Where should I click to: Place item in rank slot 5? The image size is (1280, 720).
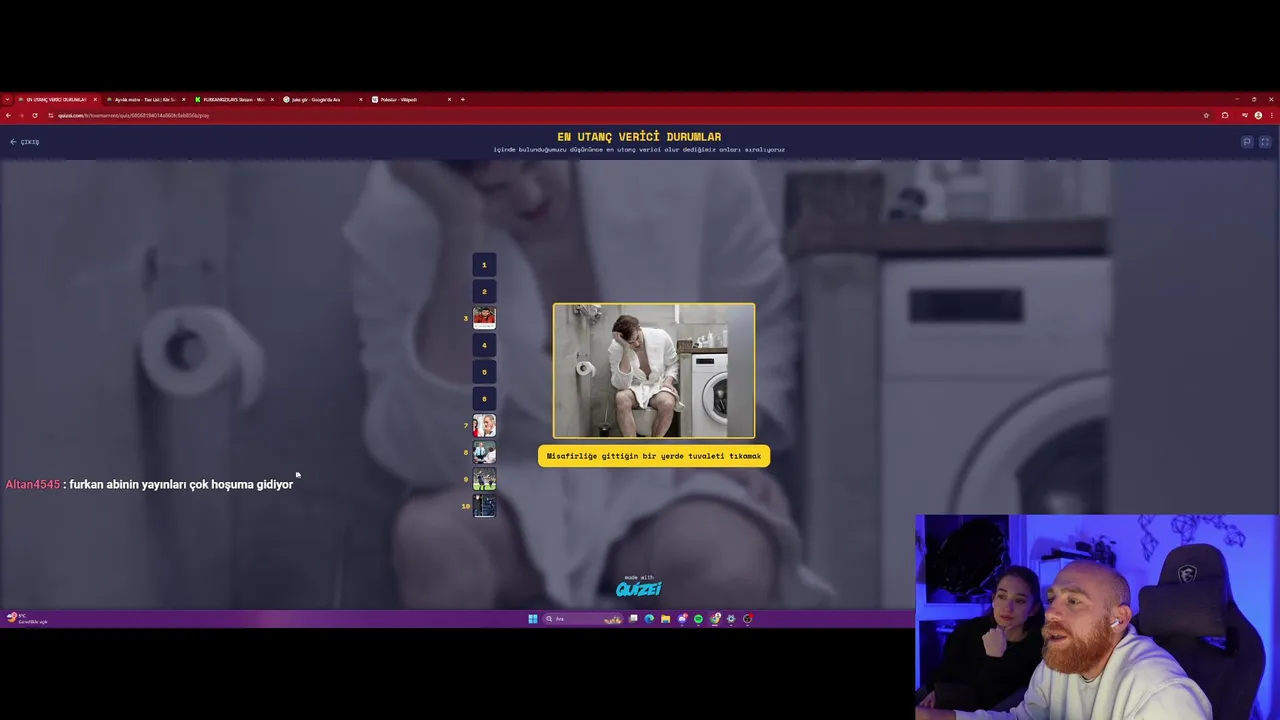click(484, 372)
